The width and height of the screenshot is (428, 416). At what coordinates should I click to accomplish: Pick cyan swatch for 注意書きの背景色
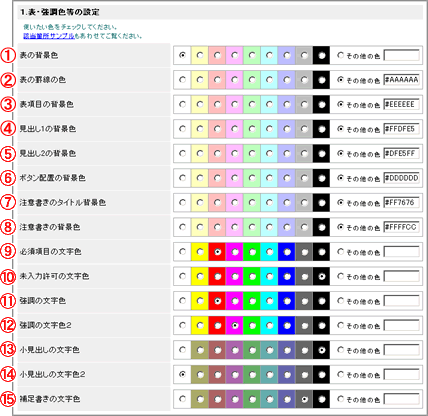click(x=269, y=227)
